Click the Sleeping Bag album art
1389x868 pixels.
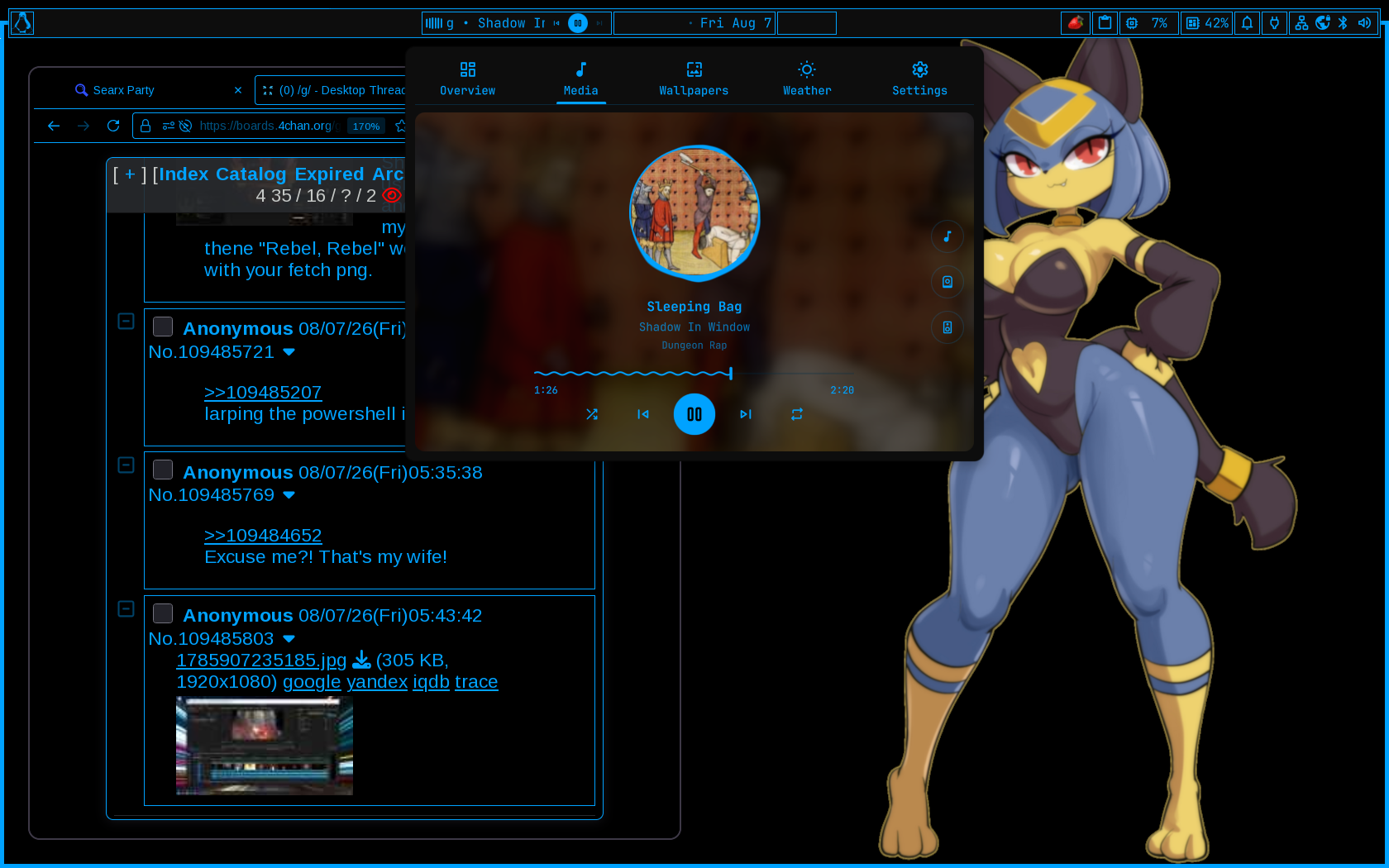click(694, 212)
